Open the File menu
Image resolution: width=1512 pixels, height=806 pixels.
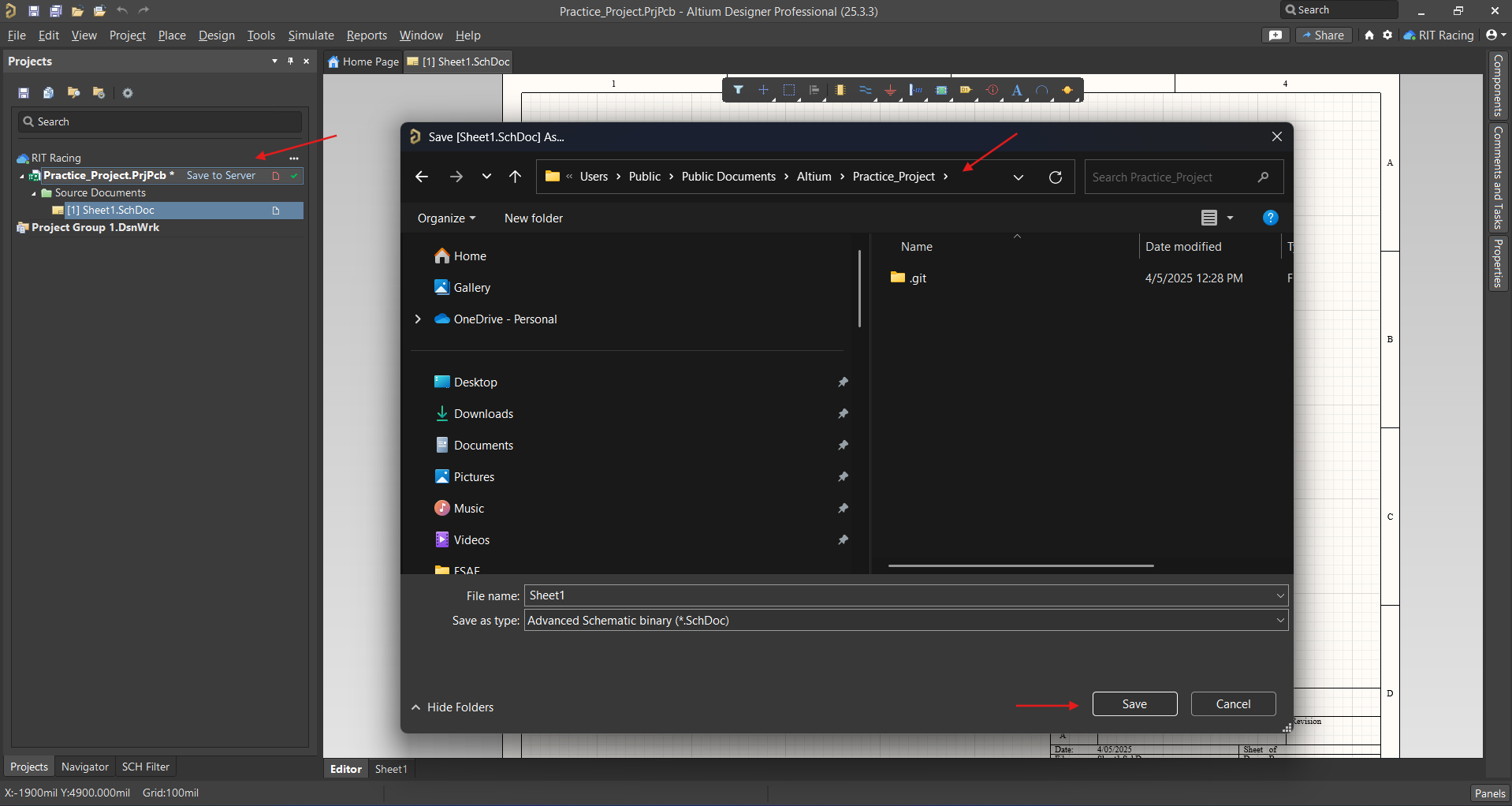17,35
